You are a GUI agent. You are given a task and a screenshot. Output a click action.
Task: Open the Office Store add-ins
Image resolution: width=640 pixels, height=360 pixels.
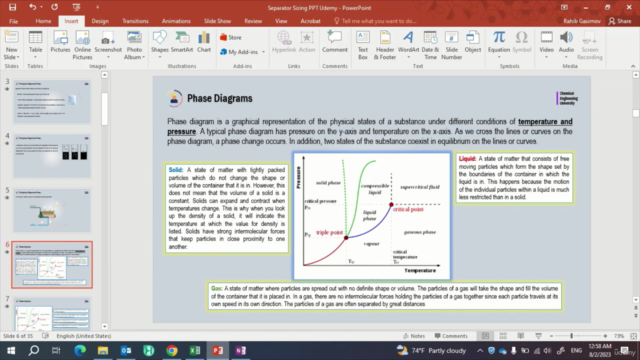pos(231,38)
